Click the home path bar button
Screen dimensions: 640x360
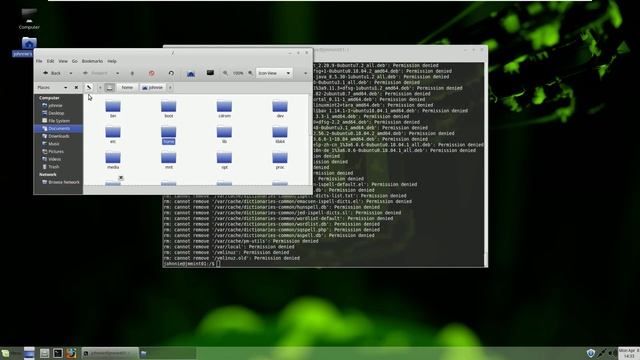coord(127,87)
